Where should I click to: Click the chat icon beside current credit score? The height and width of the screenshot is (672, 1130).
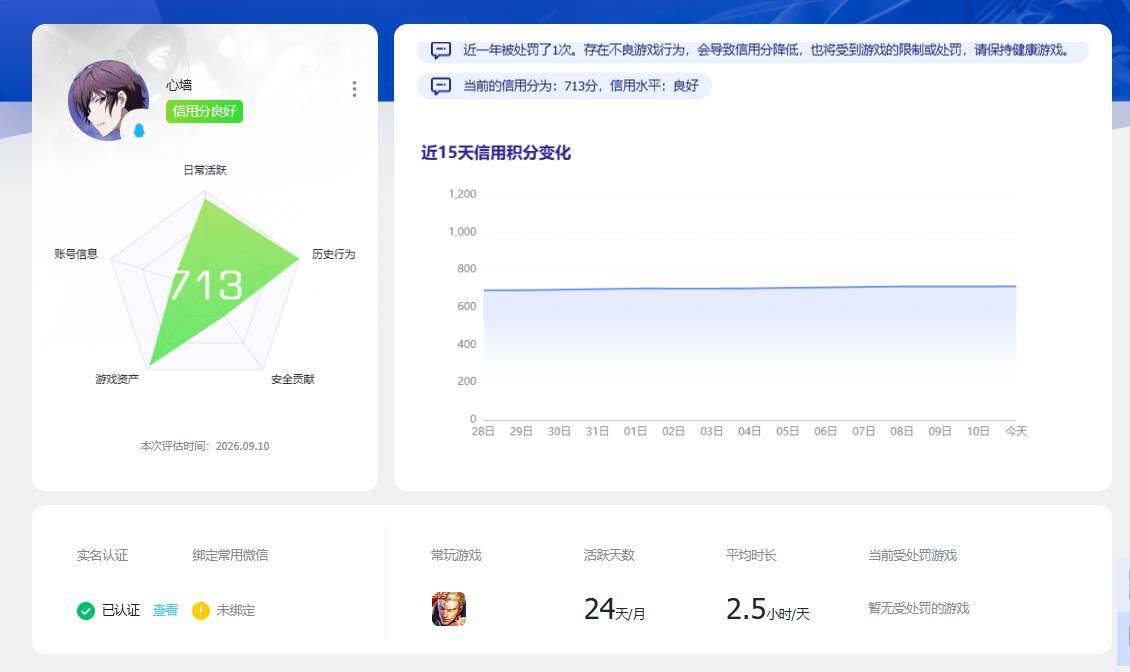tap(441, 86)
